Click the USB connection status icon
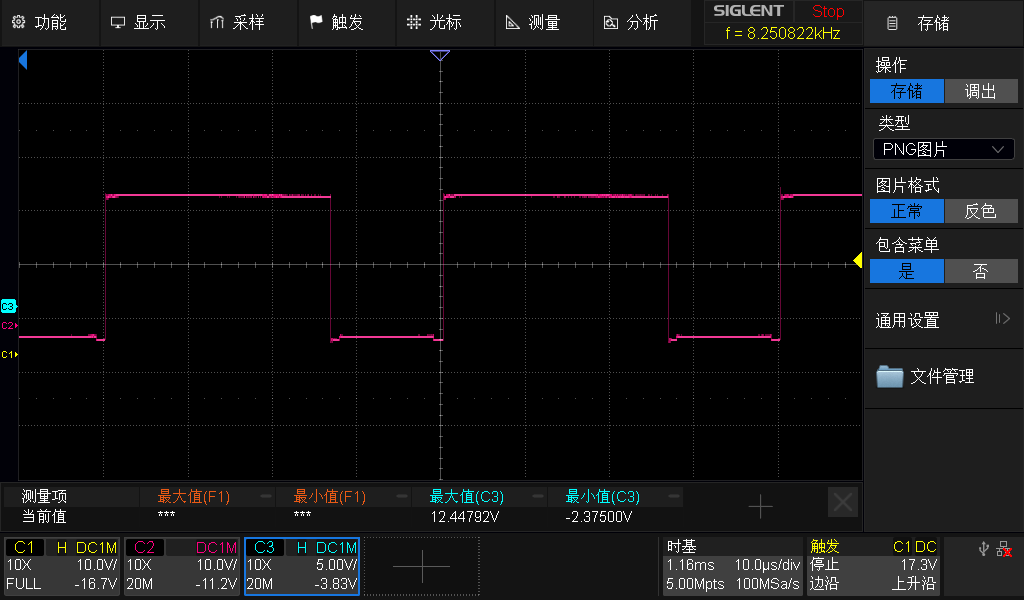The height and width of the screenshot is (600, 1024). point(984,549)
